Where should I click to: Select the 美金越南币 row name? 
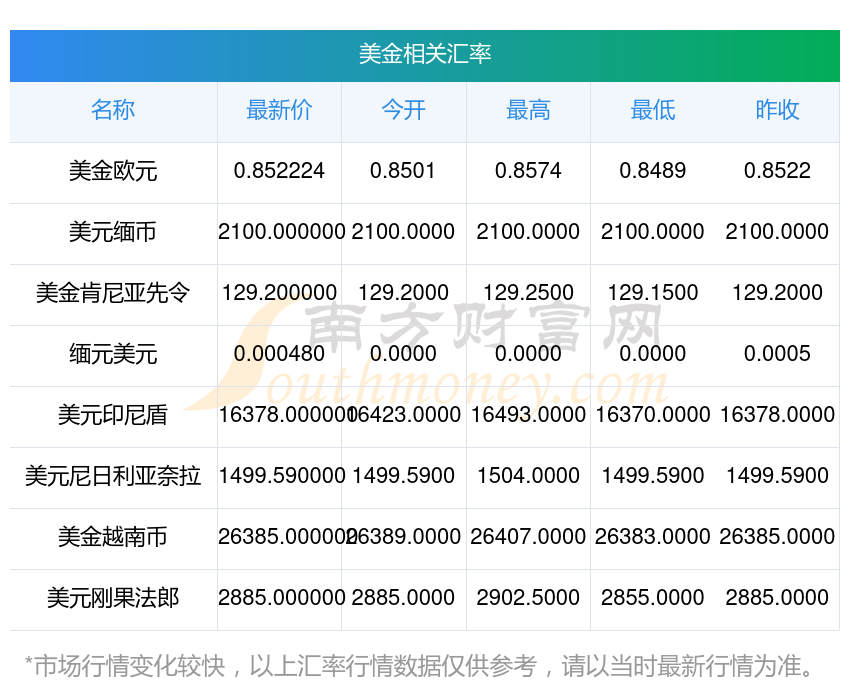click(113, 537)
